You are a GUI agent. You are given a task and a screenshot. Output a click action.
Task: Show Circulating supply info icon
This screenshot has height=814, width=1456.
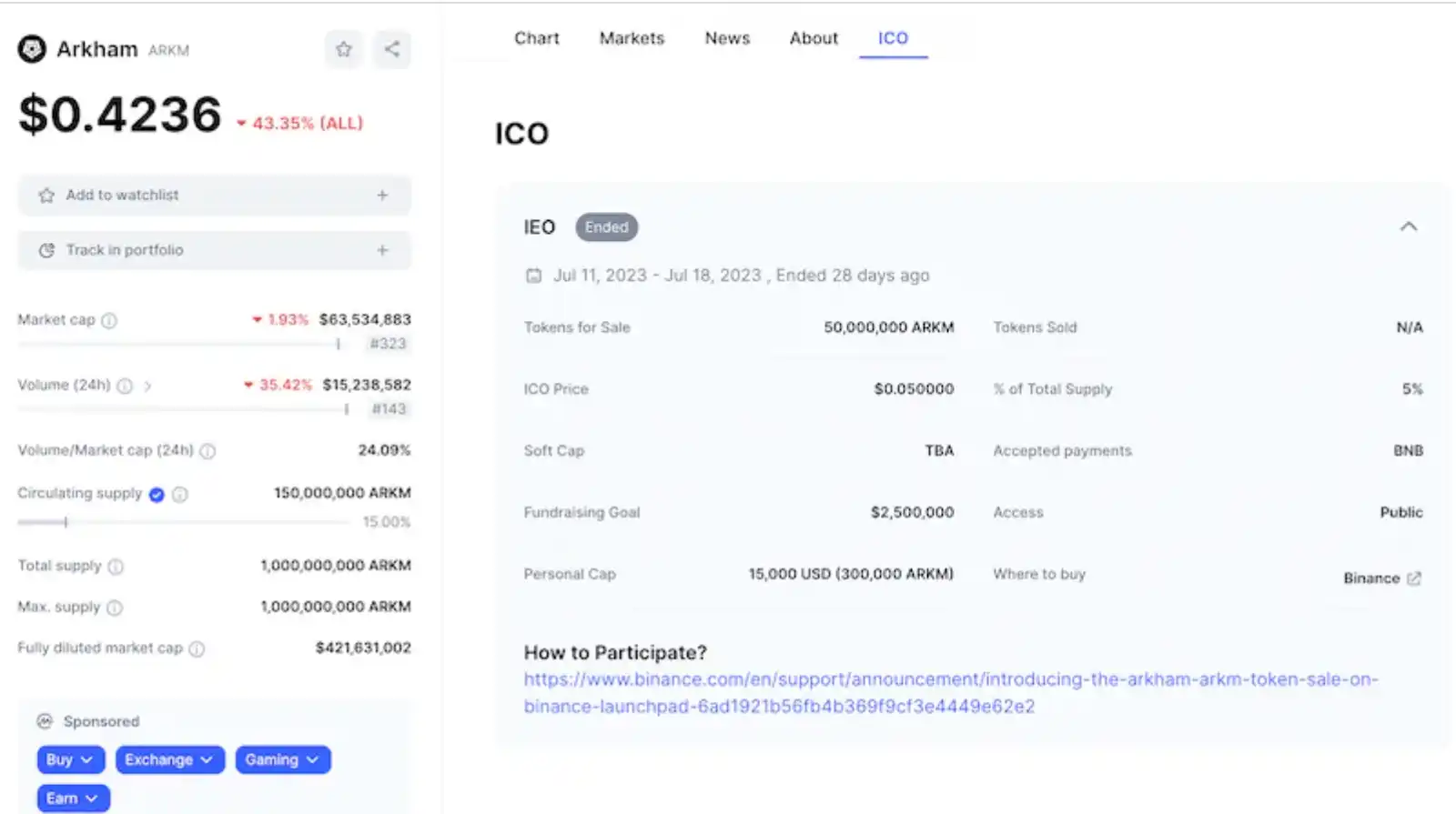coord(180,495)
